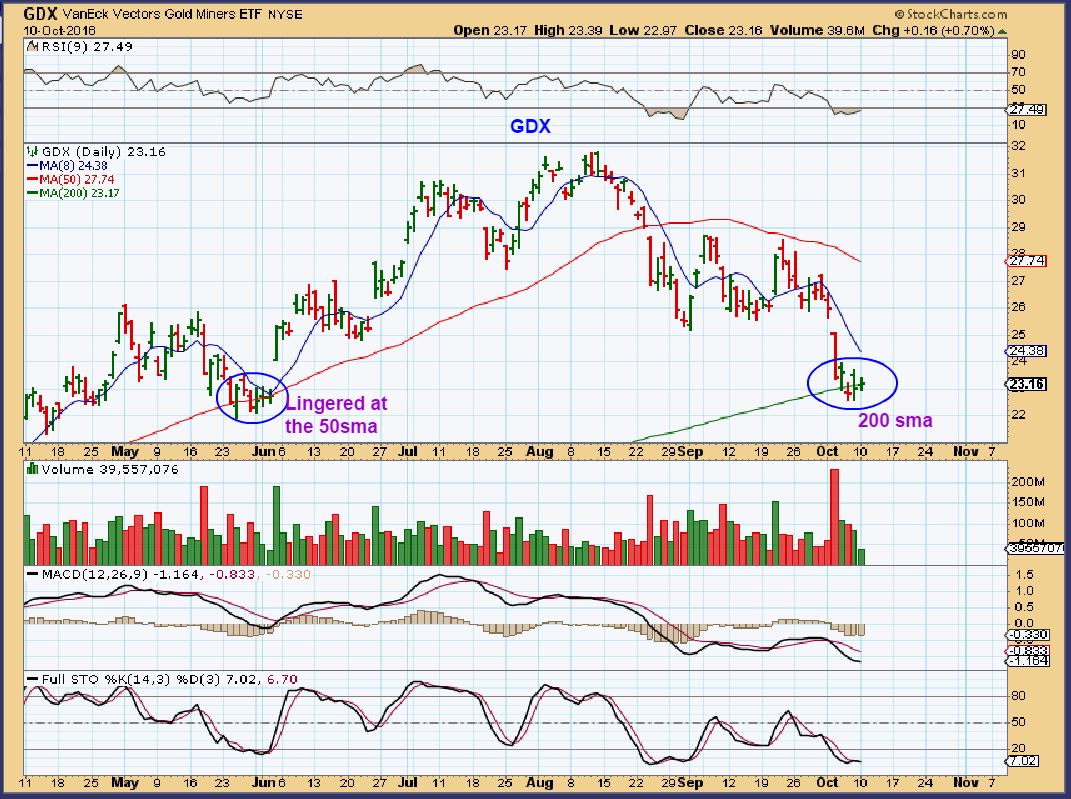Click the red line swatch beside MA(50)
Image resolution: width=1071 pixels, height=799 pixels.
(x=32, y=180)
